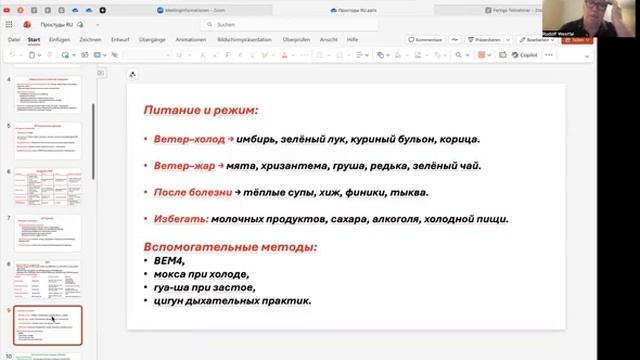Click the Präsentieren button
Screen dimensions: 640x360
click(x=484, y=40)
